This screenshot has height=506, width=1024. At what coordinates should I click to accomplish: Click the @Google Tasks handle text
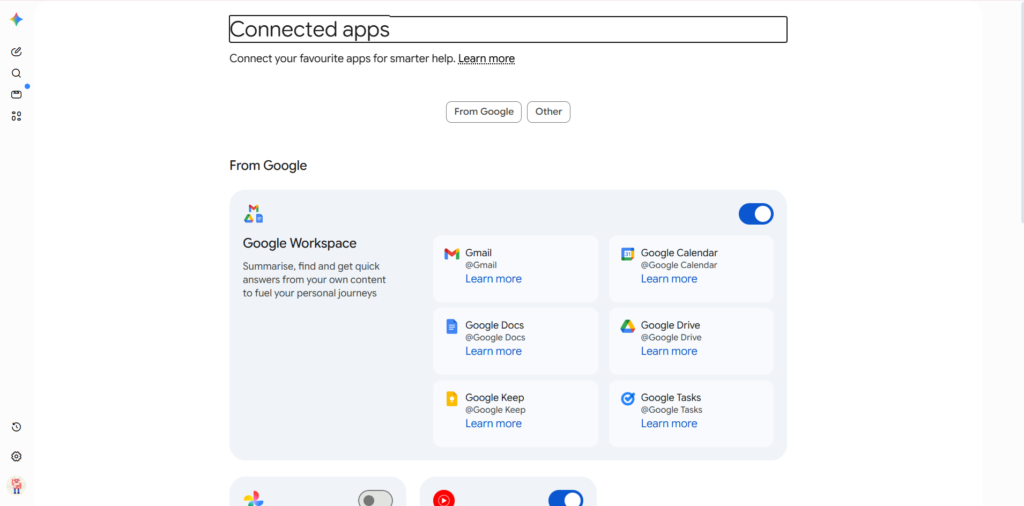click(671, 410)
